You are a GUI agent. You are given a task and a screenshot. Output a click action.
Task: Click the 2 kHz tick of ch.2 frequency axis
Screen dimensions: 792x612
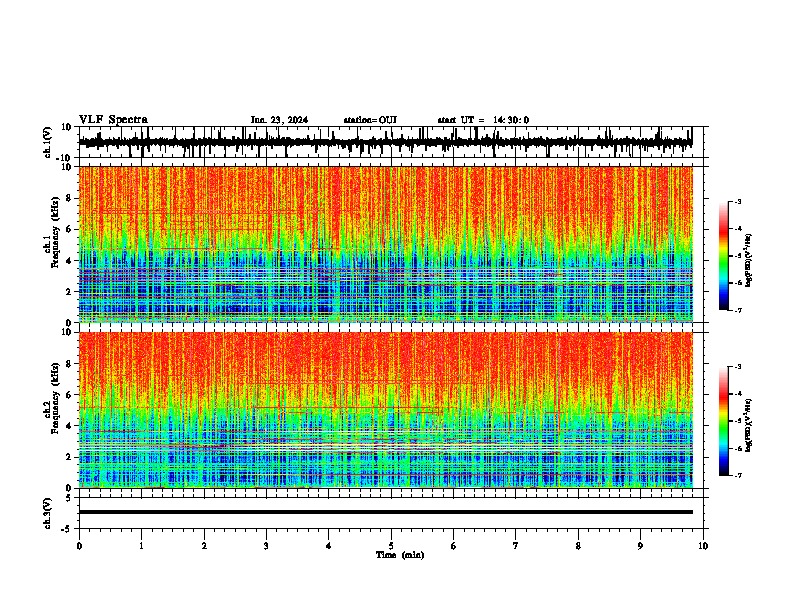70,457
